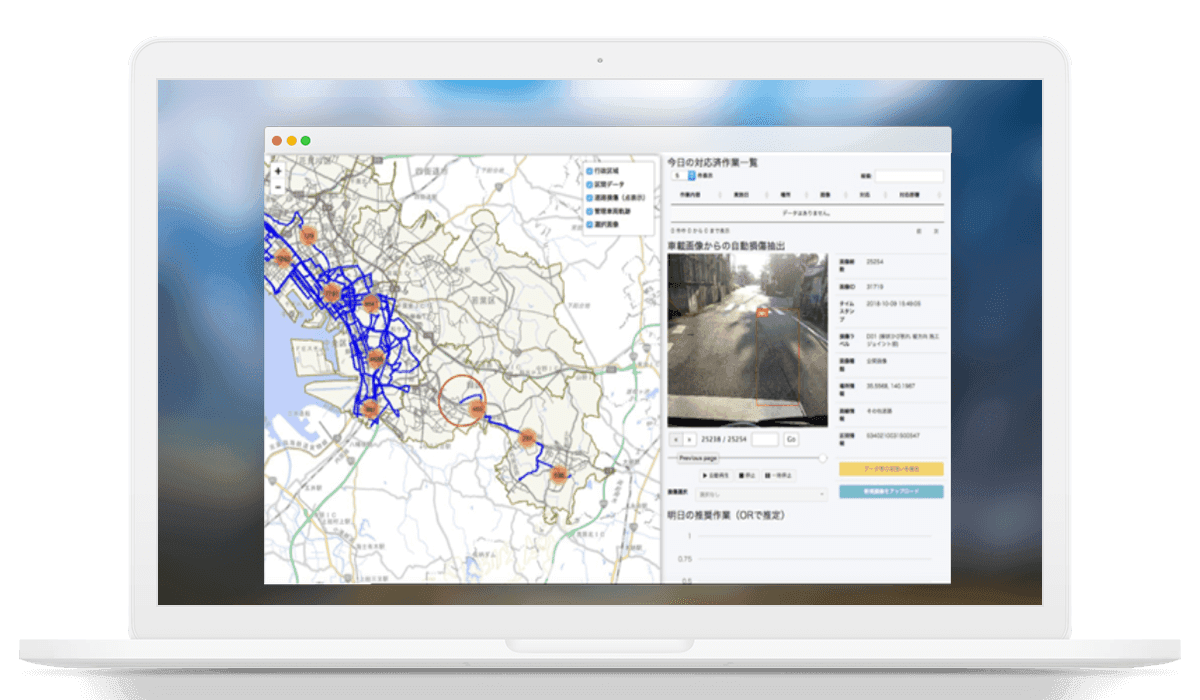Zoom out of the map with minus button
The height and width of the screenshot is (700, 1200).
click(x=277, y=186)
